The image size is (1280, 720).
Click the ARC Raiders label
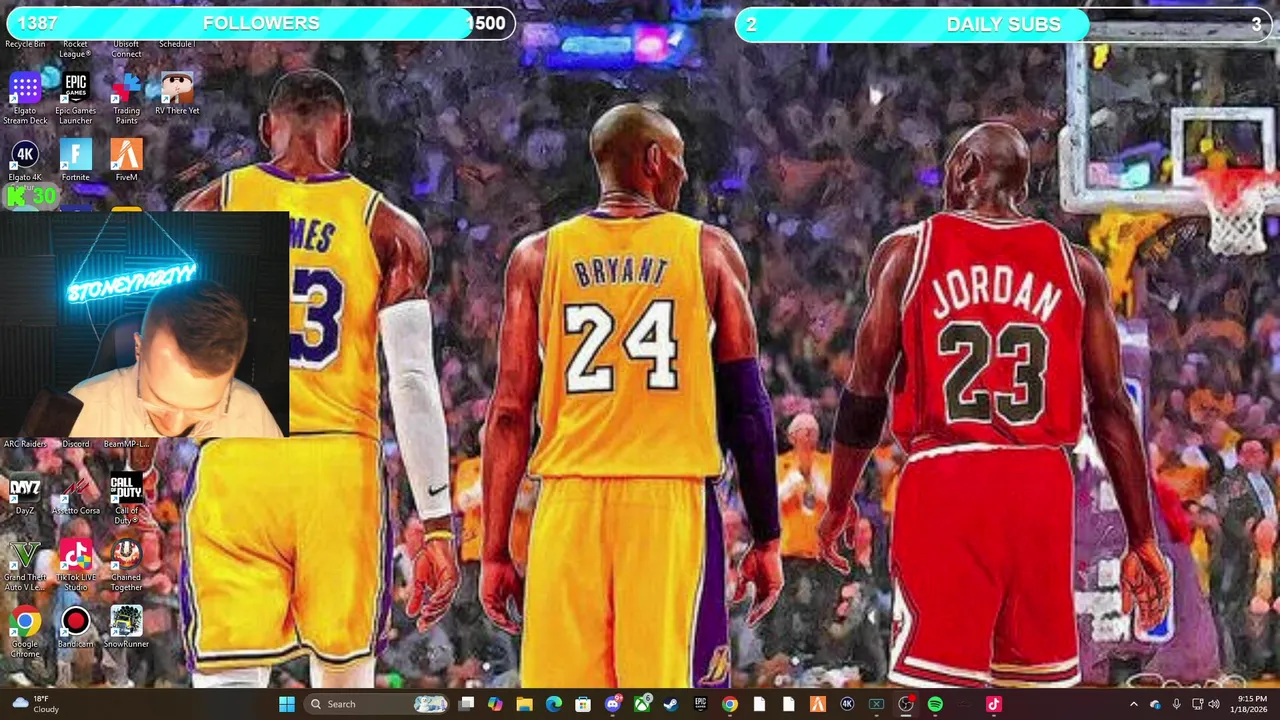point(25,444)
